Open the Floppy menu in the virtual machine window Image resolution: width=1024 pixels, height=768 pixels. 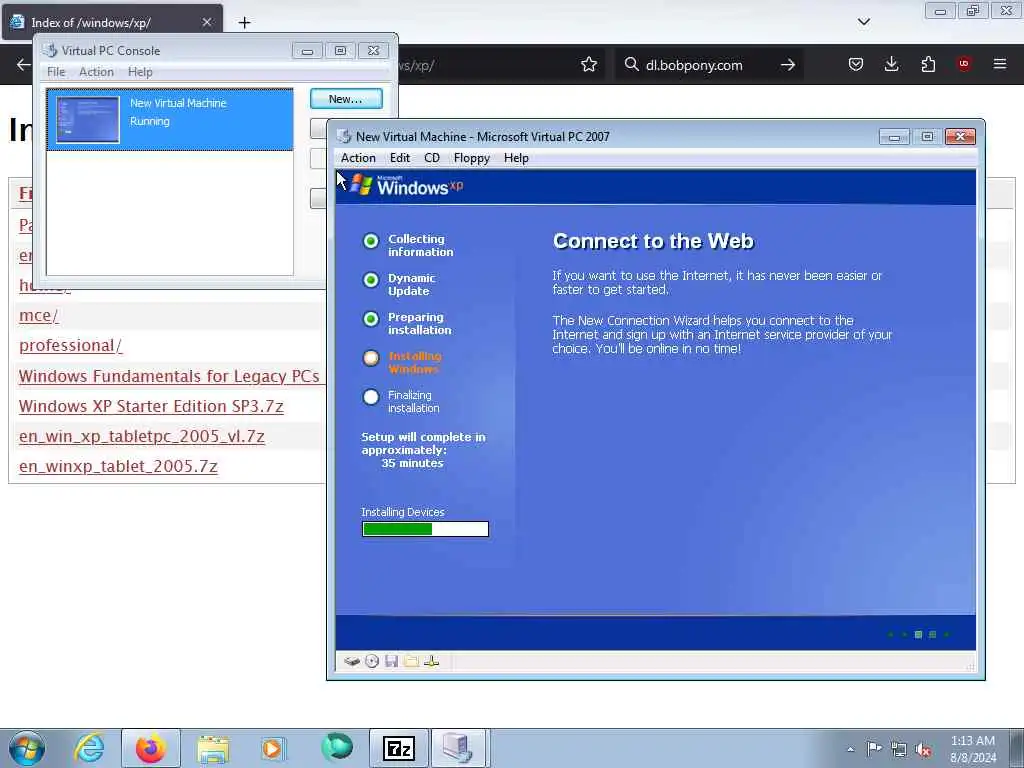pos(472,158)
